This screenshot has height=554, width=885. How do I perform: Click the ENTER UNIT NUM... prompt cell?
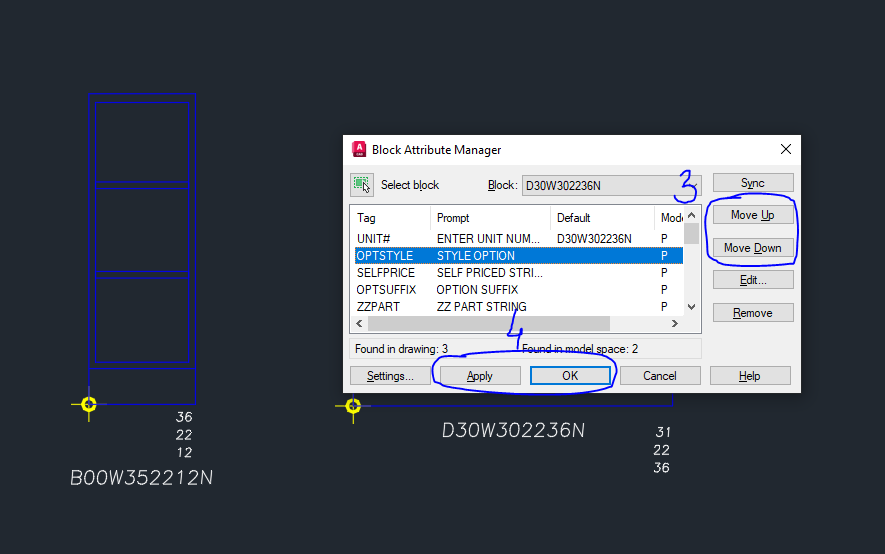pyautogui.click(x=488, y=239)
